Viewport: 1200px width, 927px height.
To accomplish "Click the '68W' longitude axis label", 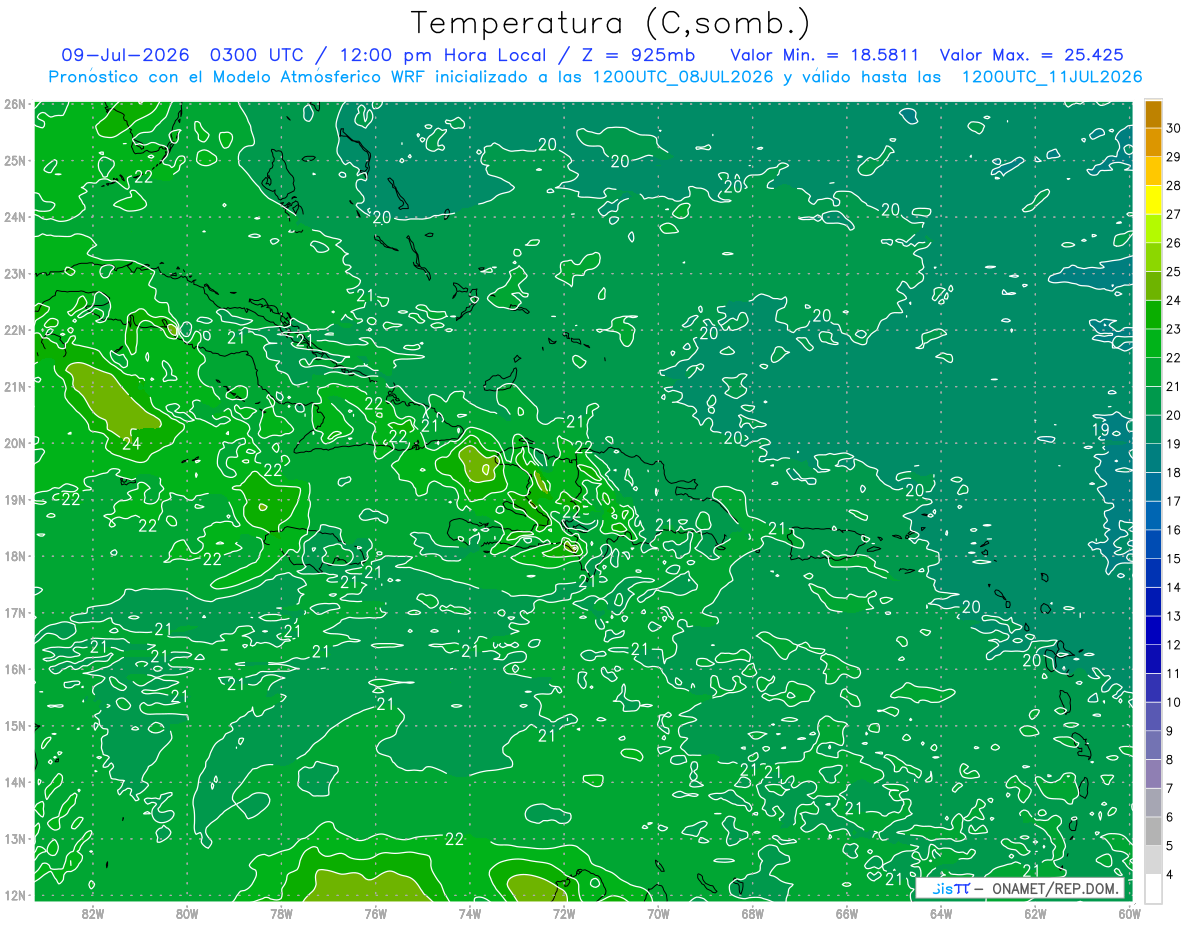I will pos(753,914).
